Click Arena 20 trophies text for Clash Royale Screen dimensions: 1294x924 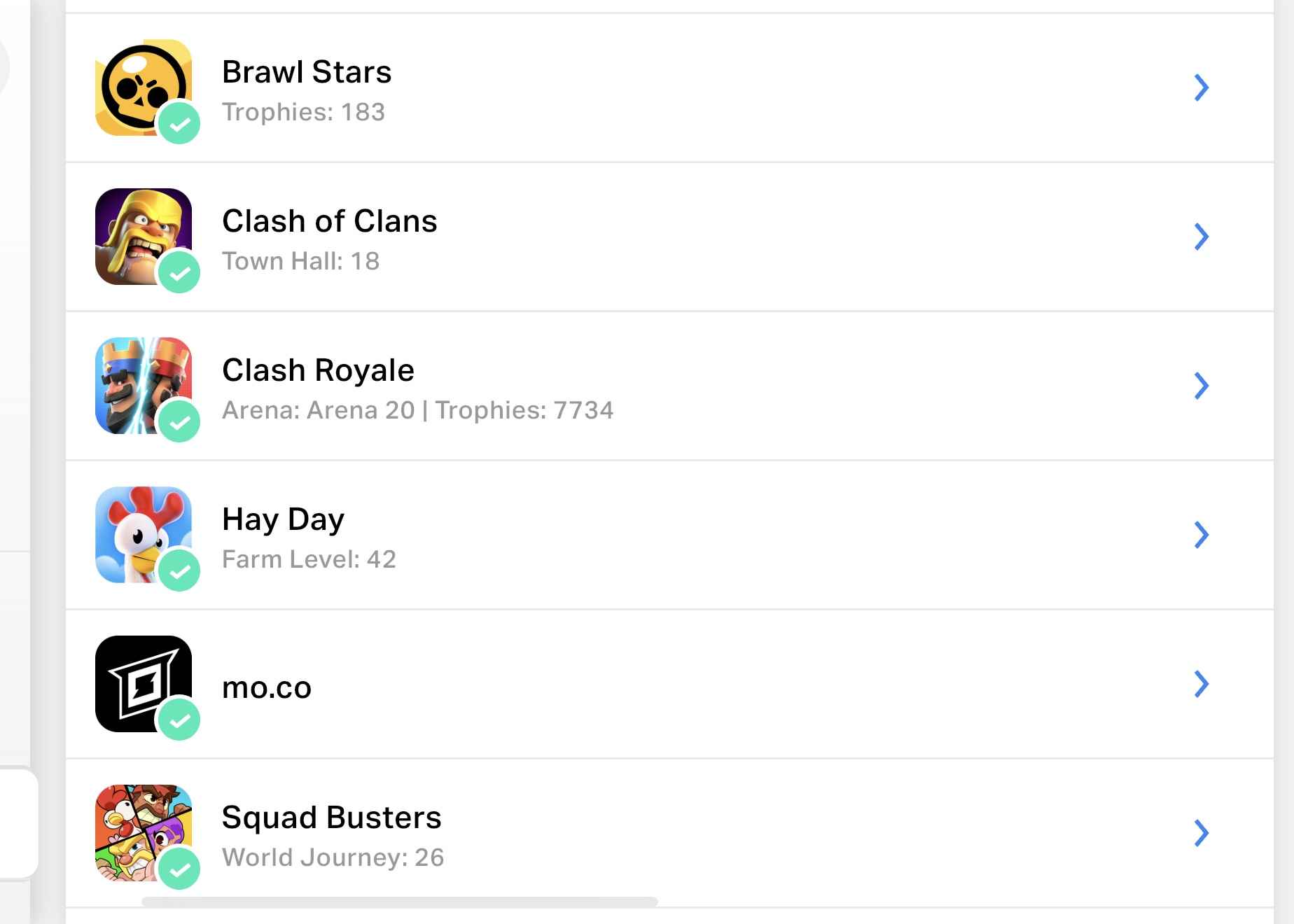click(x=417, y=410)
